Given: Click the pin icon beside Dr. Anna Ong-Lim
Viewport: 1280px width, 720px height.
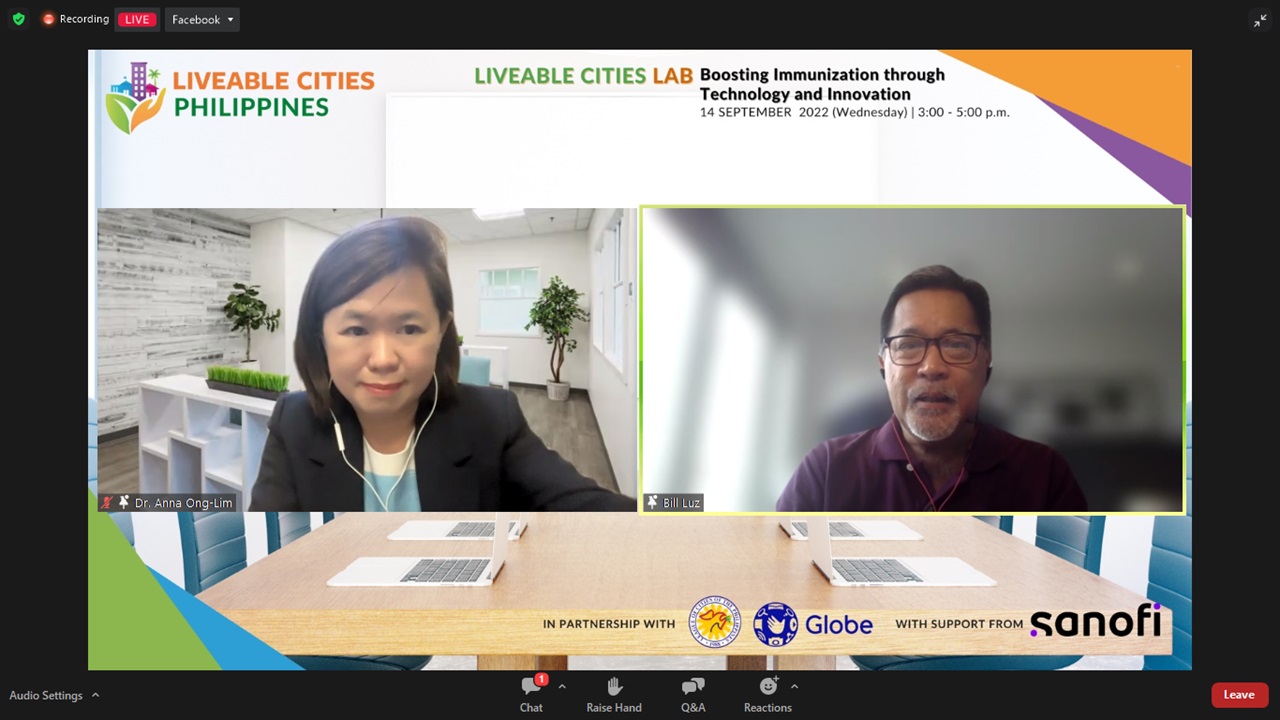Looking at the screenshot, I should pos(124,503).
